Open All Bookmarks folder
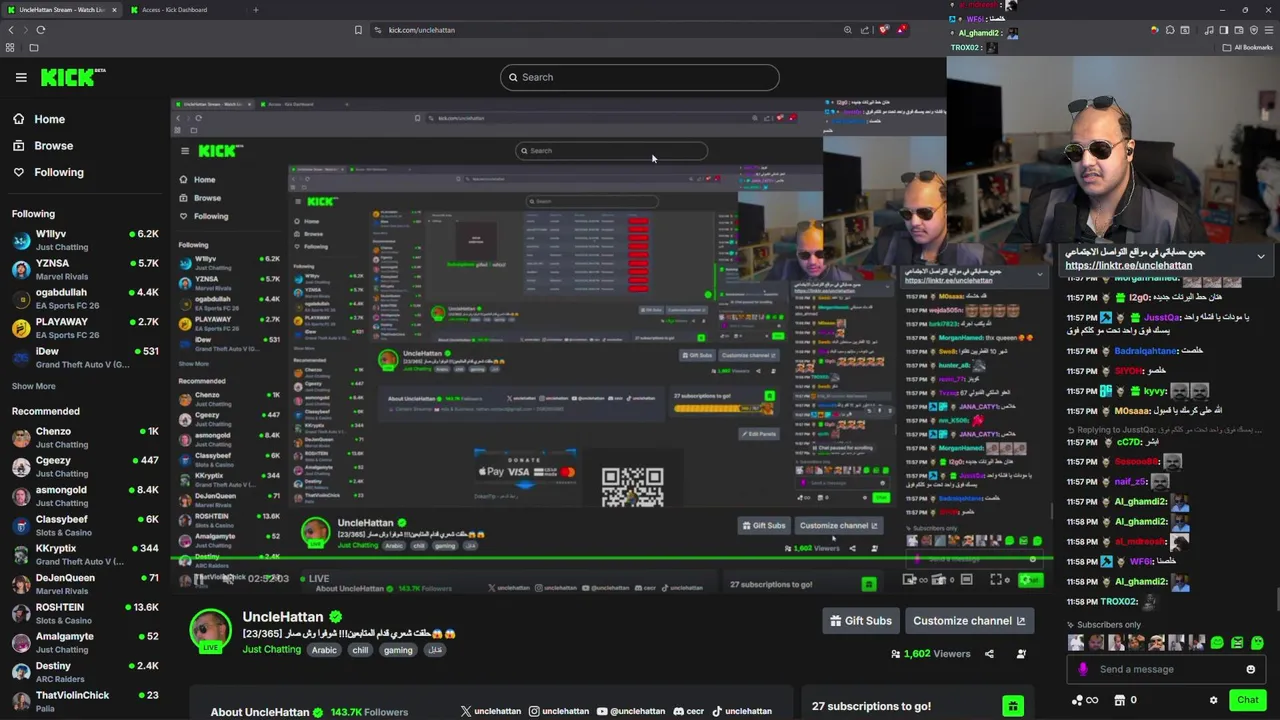This screenshot has width=1280, height=720. coord(1248,47)
